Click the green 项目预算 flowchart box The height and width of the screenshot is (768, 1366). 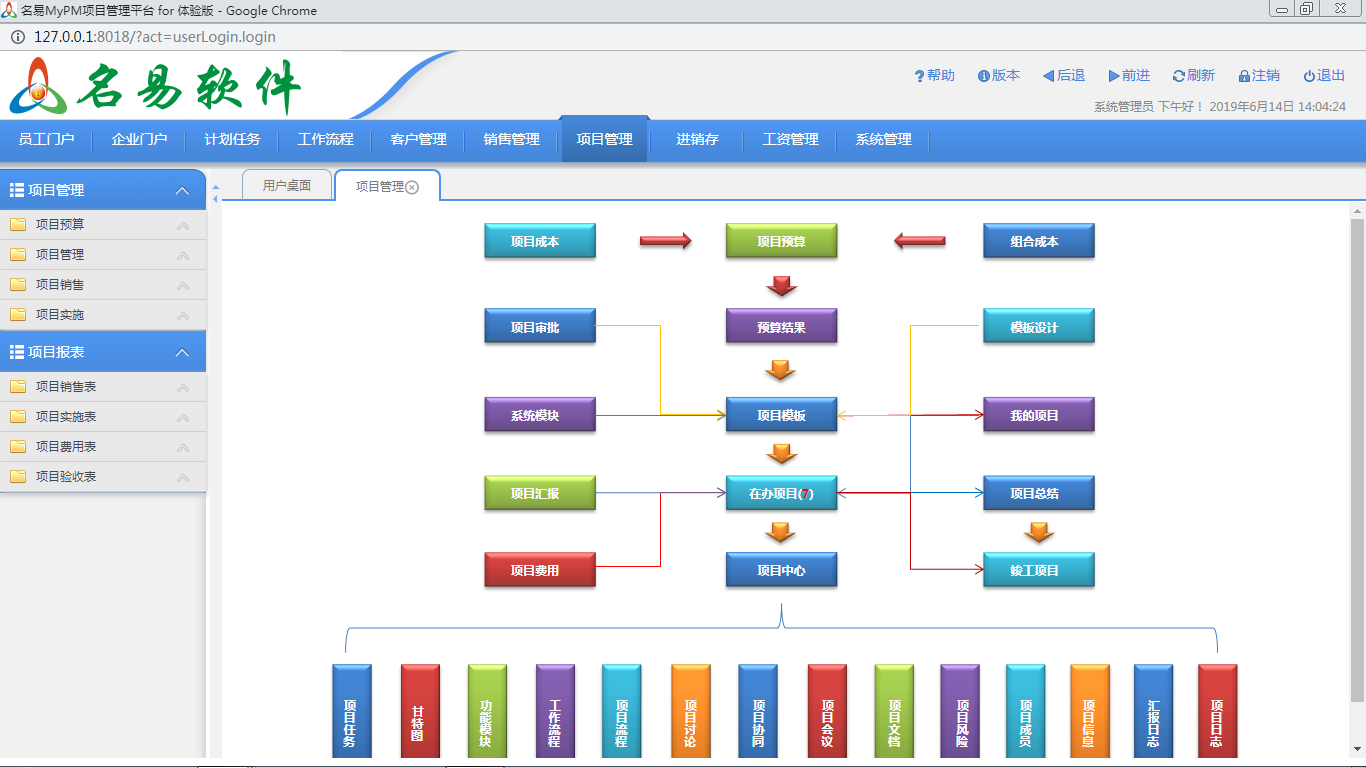click(781, 241)
